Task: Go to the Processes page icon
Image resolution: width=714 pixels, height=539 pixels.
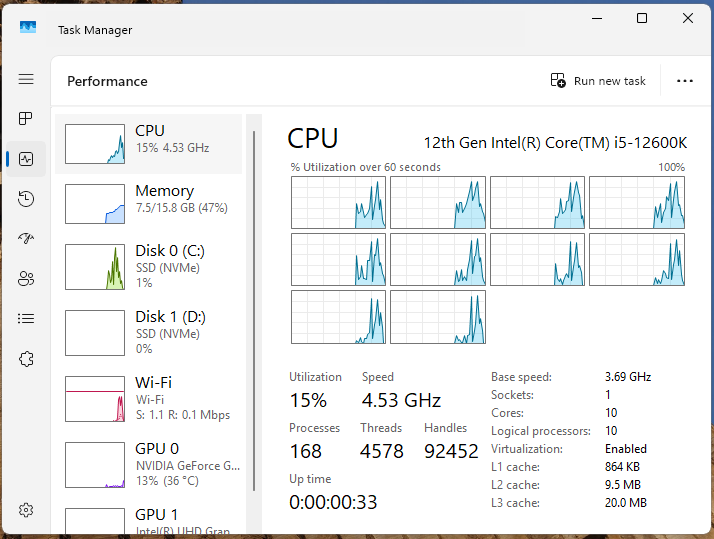Action: point(26,119)
